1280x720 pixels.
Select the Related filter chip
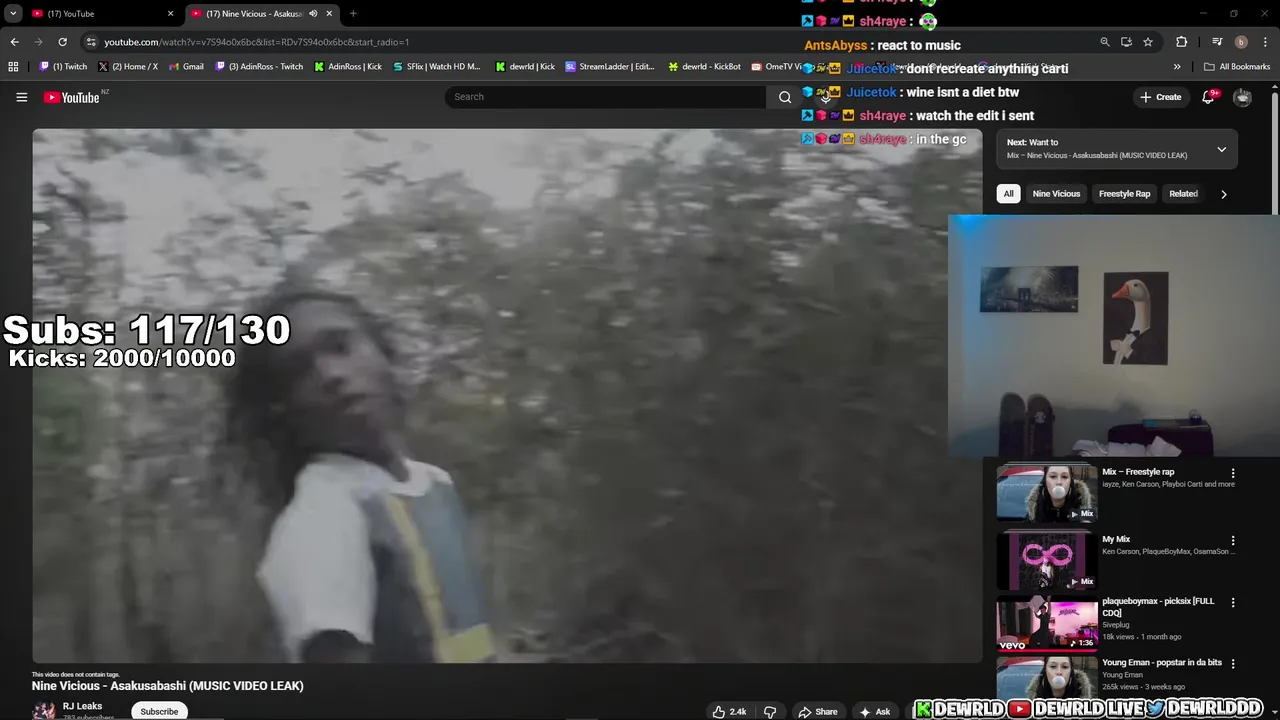(1183, 194)
